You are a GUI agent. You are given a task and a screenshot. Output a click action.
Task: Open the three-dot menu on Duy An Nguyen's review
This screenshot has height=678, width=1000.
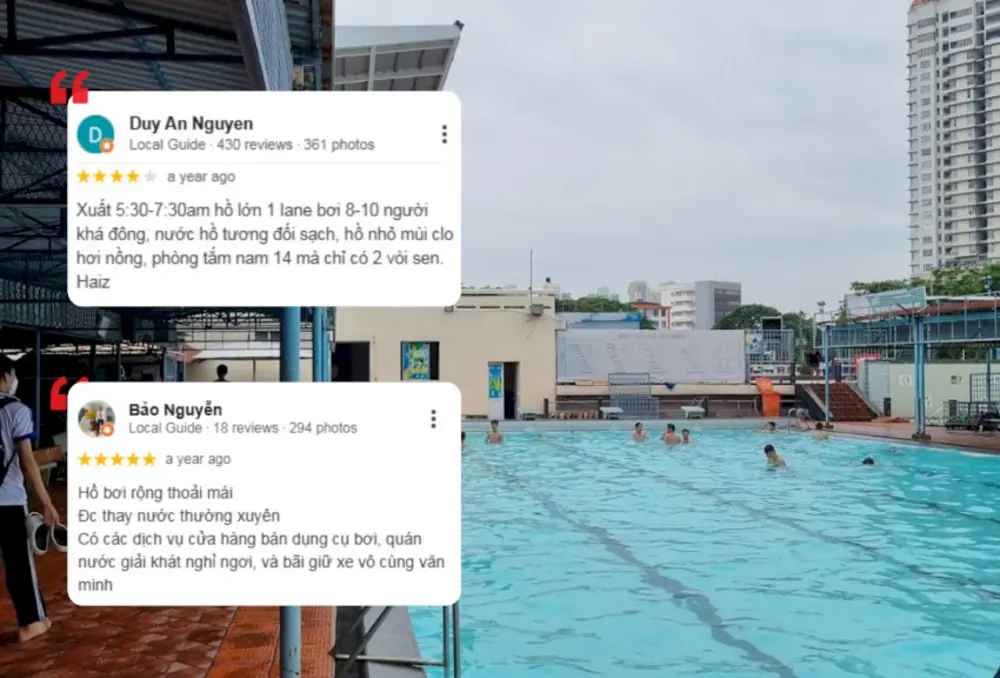click(x=444, y=134)
